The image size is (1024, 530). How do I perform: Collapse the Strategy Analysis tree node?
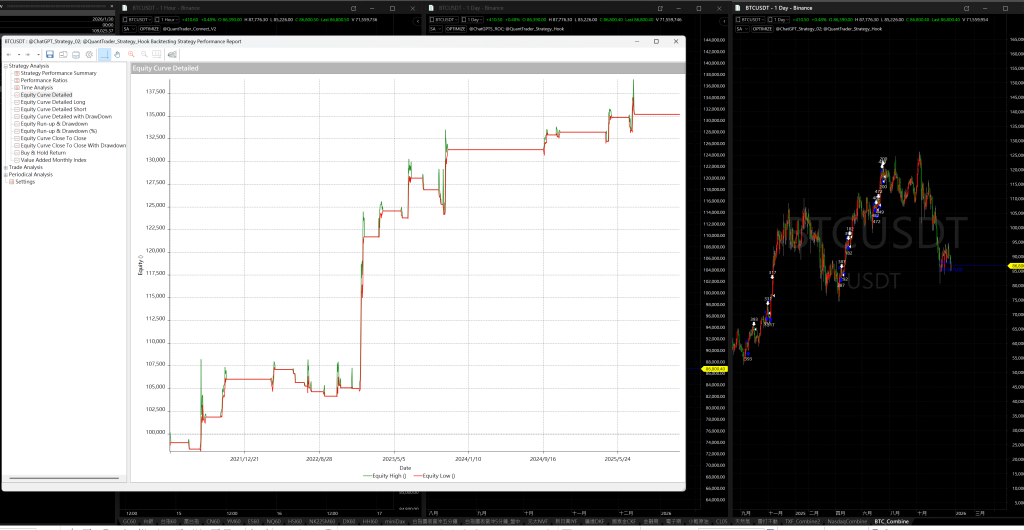(4, 66)
